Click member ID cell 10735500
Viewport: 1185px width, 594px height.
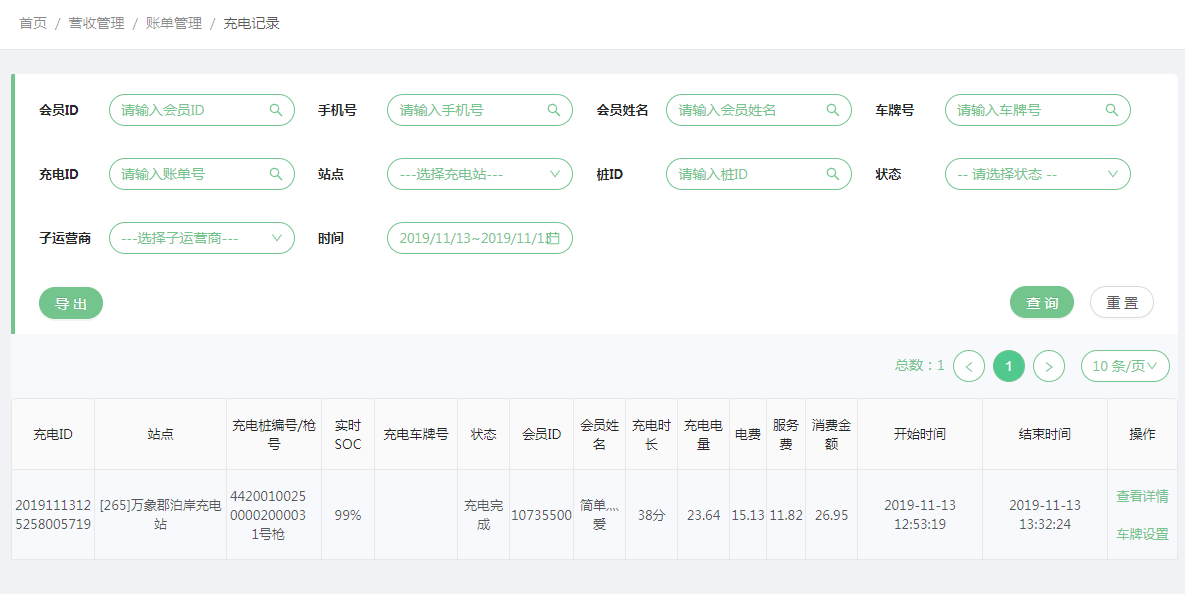[x=542, y=515]
